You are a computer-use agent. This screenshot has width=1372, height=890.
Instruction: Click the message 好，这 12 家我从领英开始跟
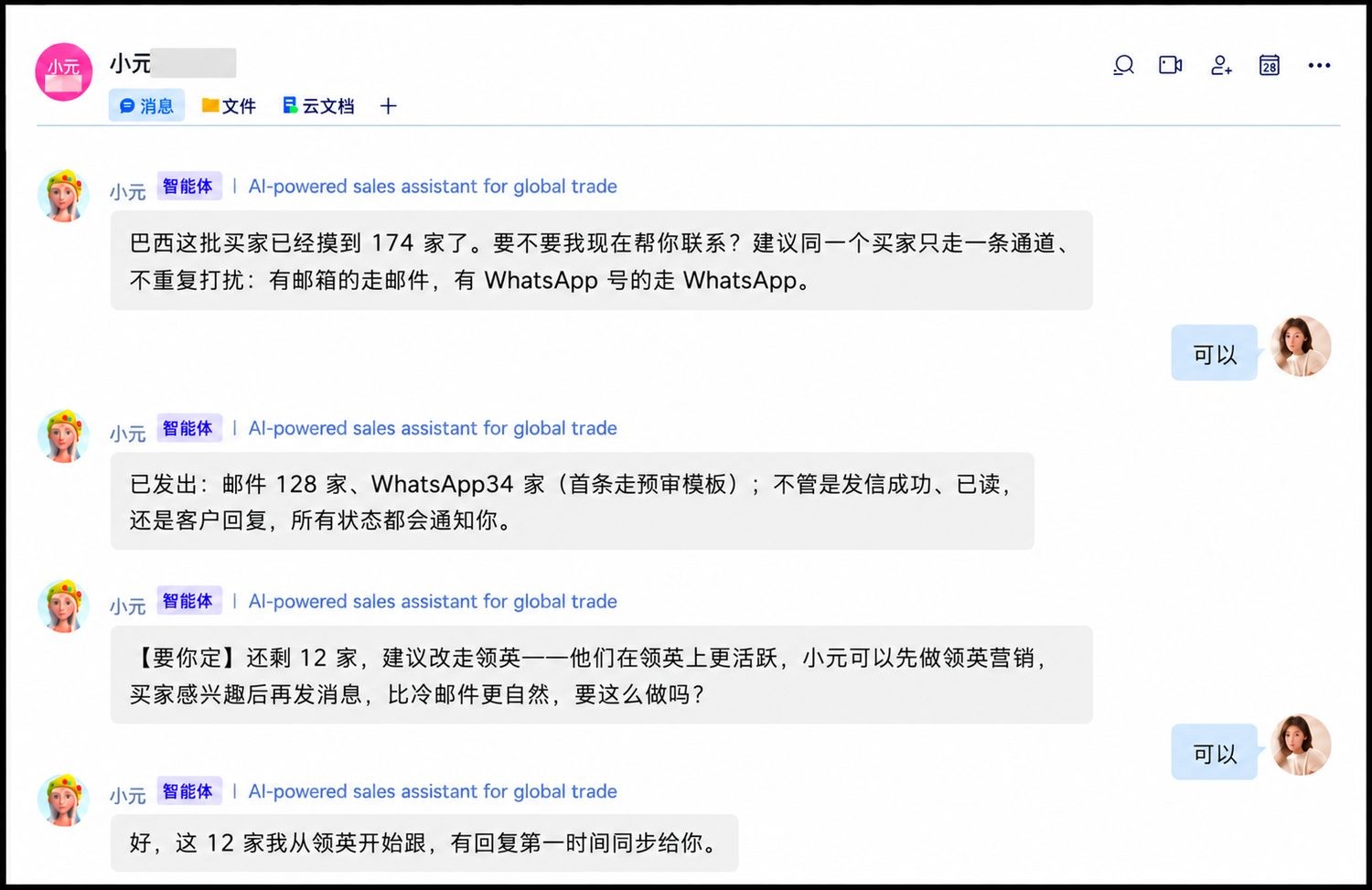click(x=424, y=842)
